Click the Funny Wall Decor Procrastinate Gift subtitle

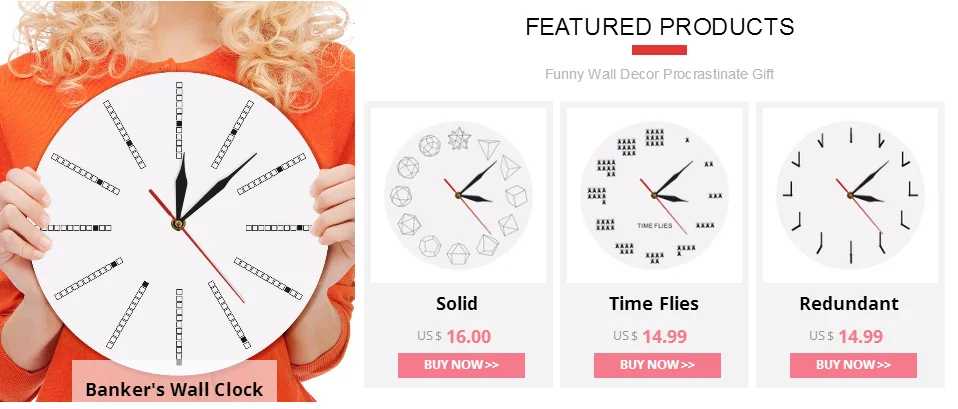coord(660,75)
